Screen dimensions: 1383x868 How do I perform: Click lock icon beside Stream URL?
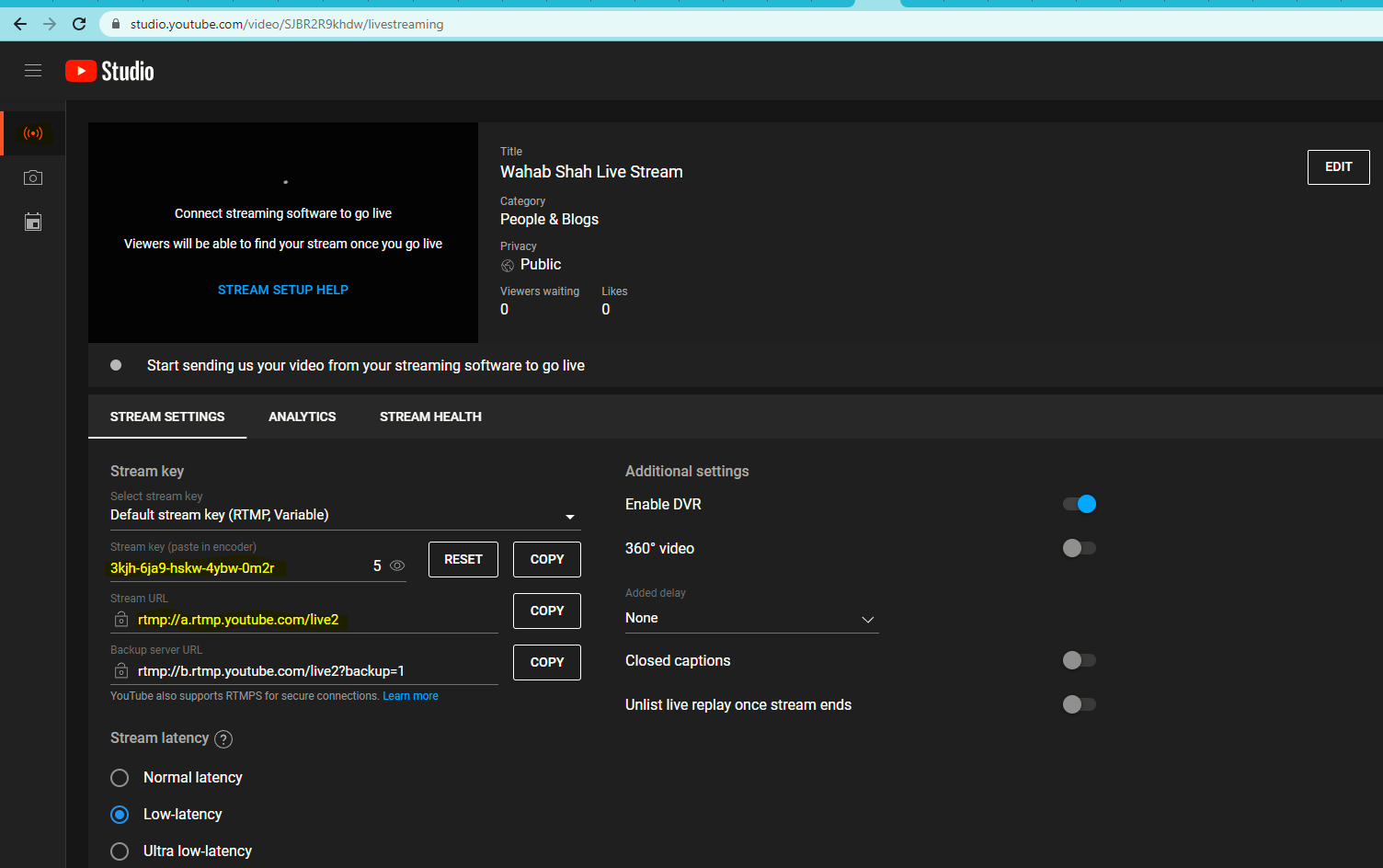coord(120,620)
